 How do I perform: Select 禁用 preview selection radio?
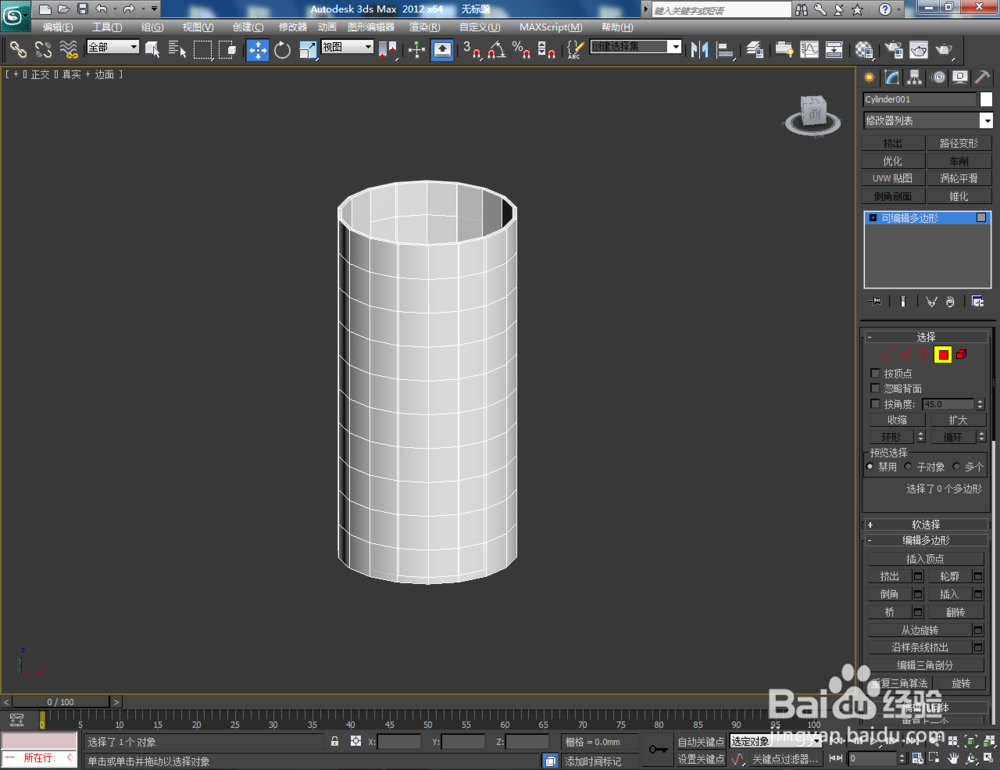coord(870,466)
